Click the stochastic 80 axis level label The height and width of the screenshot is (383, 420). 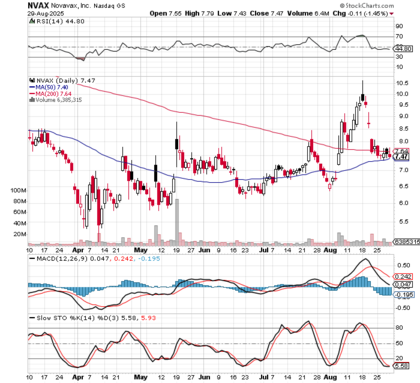click(399, 328)
